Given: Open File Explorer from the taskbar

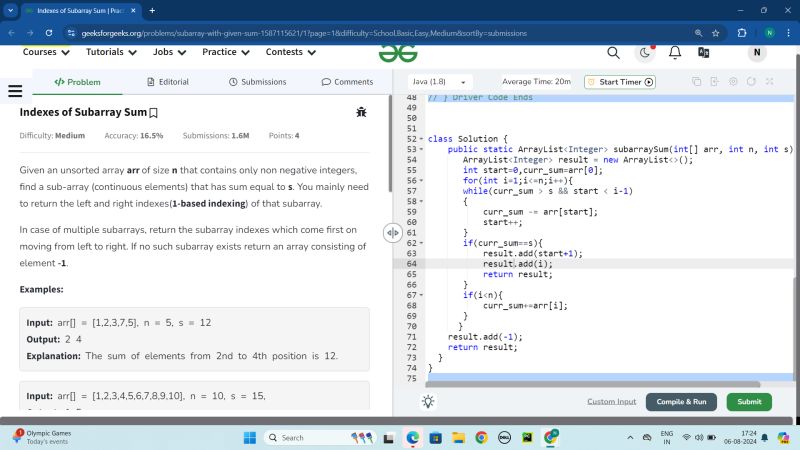Looking at the screenshot, I should coord(458,438).
